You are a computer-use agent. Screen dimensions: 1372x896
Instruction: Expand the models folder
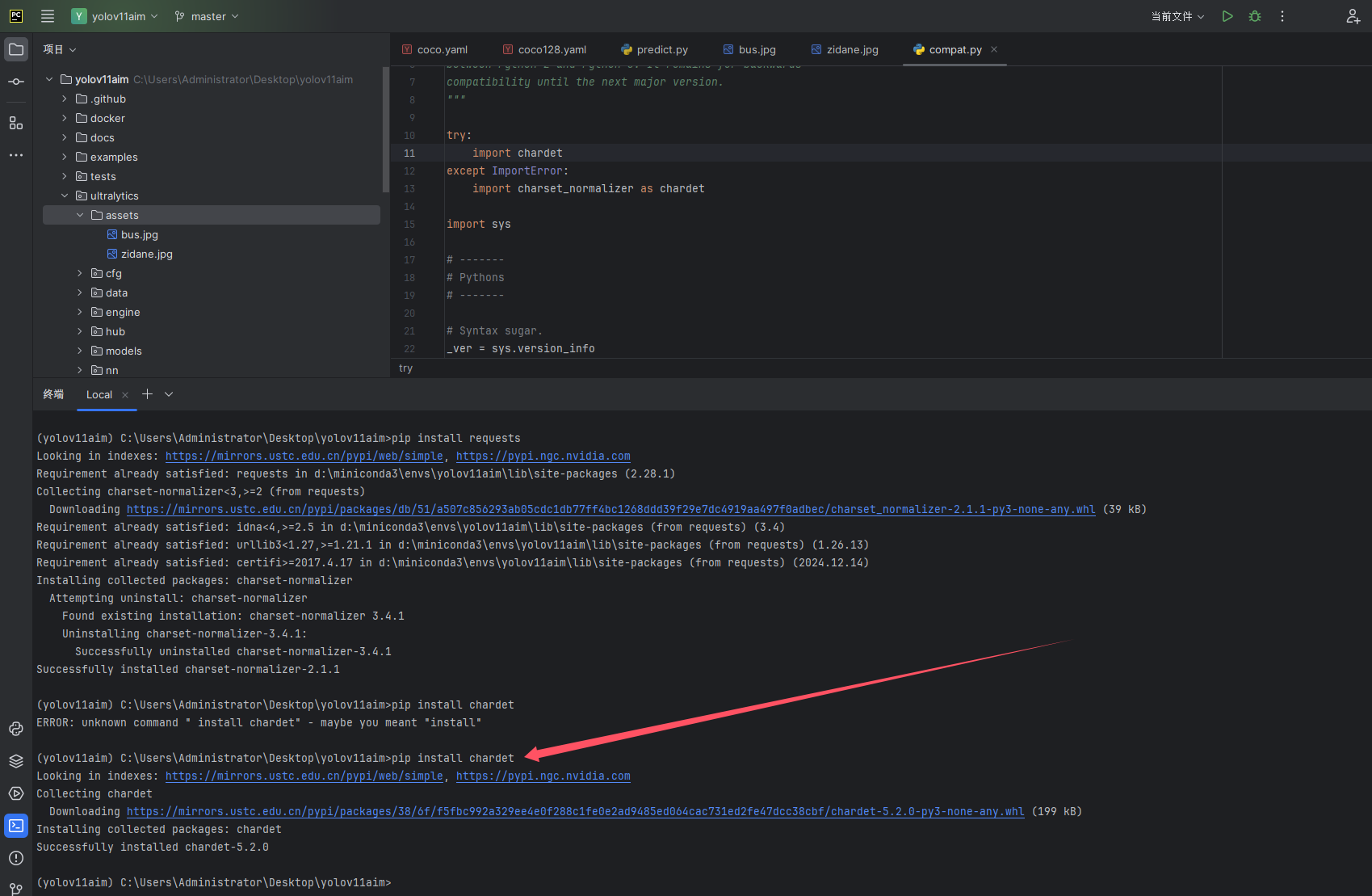78,351
